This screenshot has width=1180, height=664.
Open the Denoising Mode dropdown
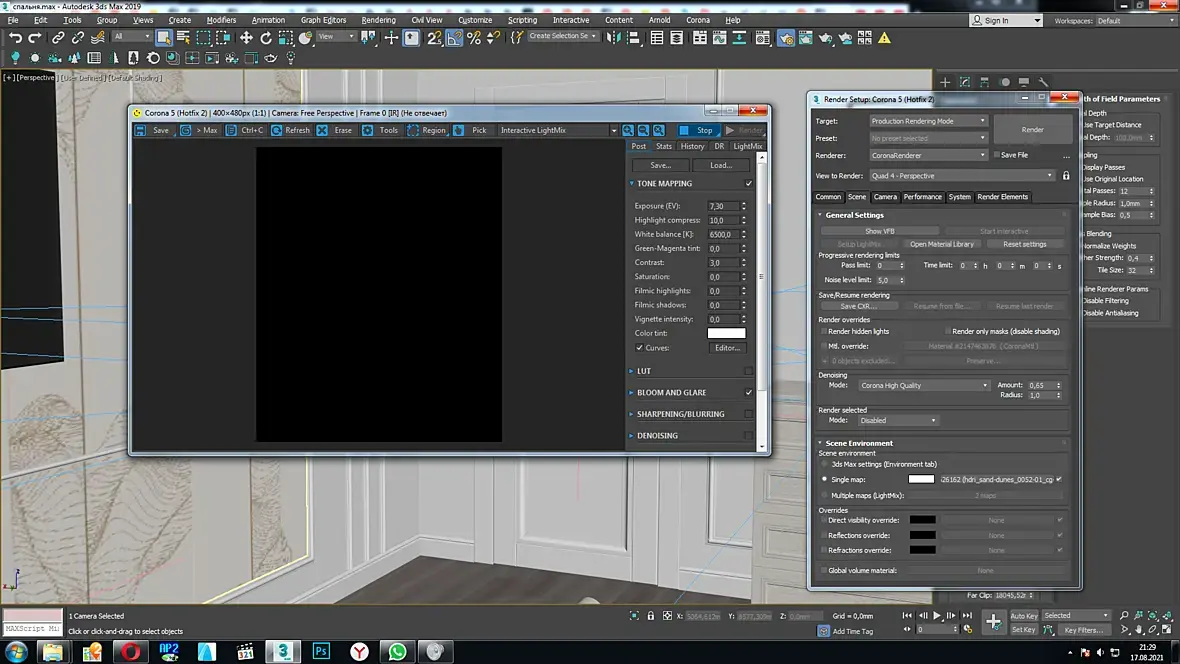pyautogui.click(x=924, y=385)
